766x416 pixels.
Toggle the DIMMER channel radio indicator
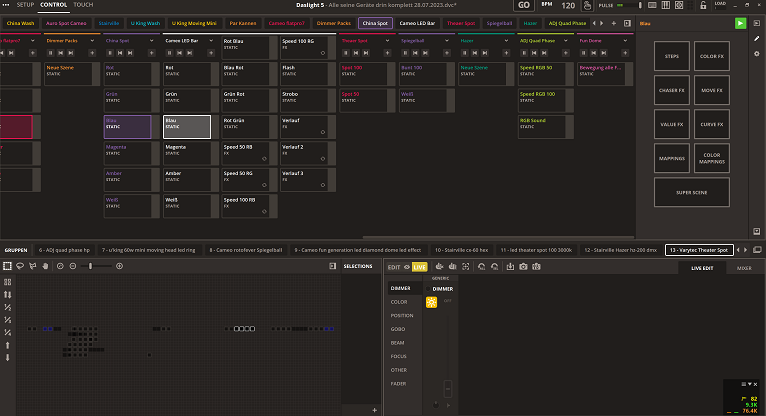(428, 289)
